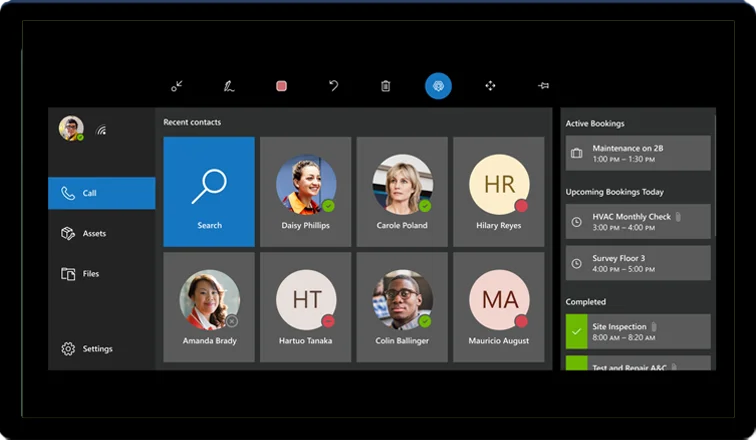
Task: Click Hartuo Tanaka's do-not-disturb status badge
Action: coord(328,321)
